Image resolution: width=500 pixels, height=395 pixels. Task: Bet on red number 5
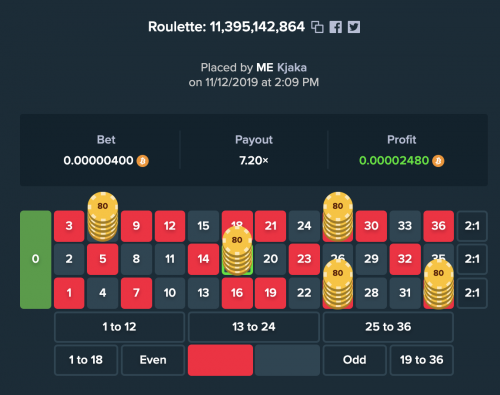point(103,259)
